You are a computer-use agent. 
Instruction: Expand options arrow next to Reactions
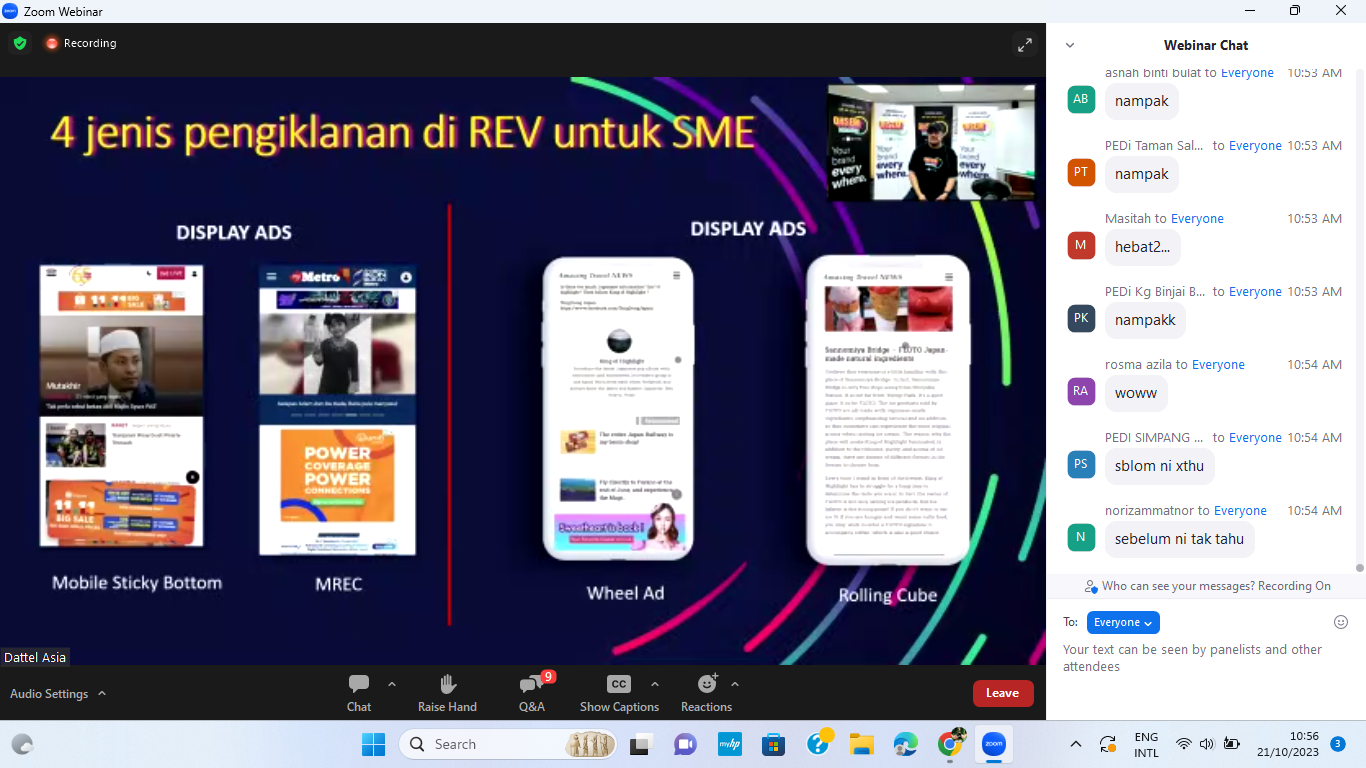coord(735,684)
